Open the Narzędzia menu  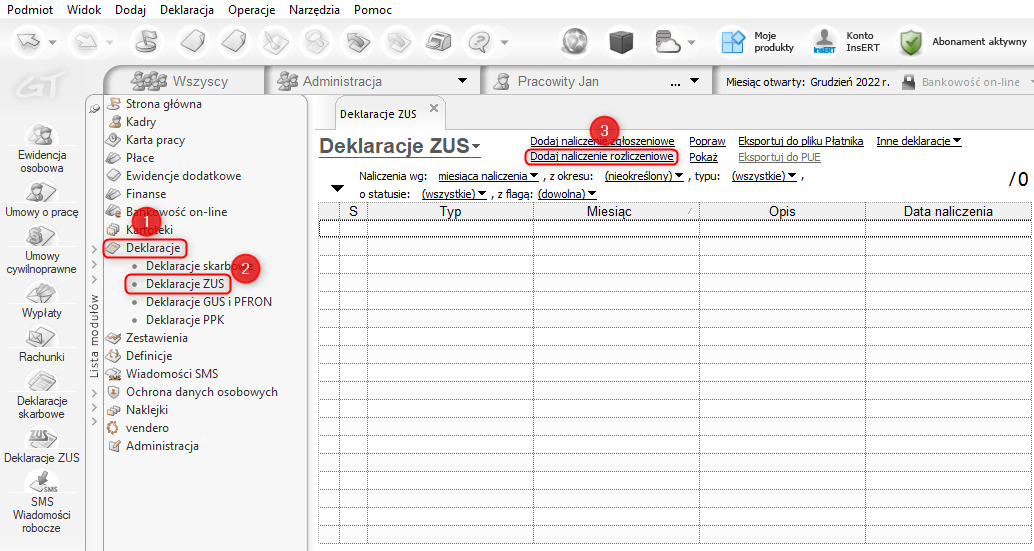point(314,10)
